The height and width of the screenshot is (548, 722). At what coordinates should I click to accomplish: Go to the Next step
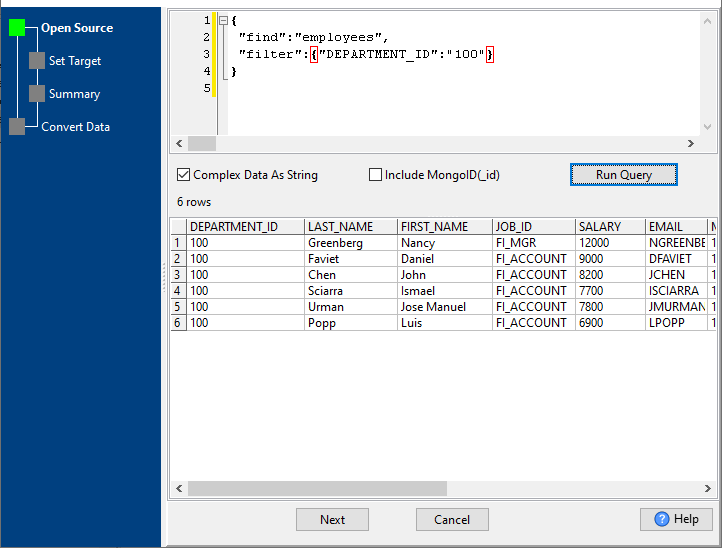click(332, 520)
